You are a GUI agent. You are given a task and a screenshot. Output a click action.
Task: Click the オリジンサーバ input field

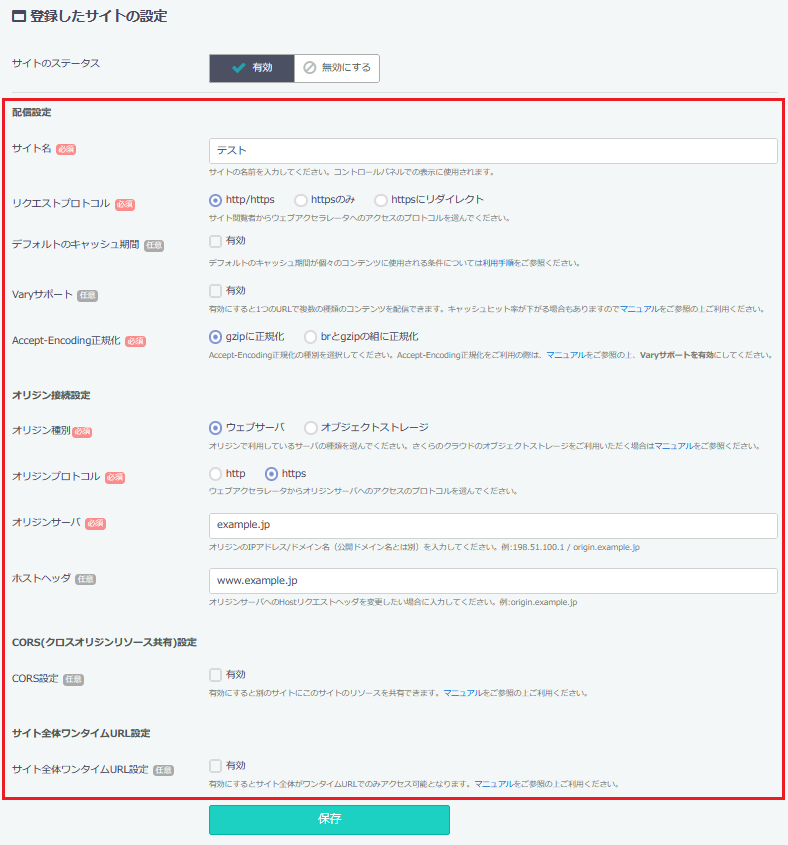(x=493, y=526)
